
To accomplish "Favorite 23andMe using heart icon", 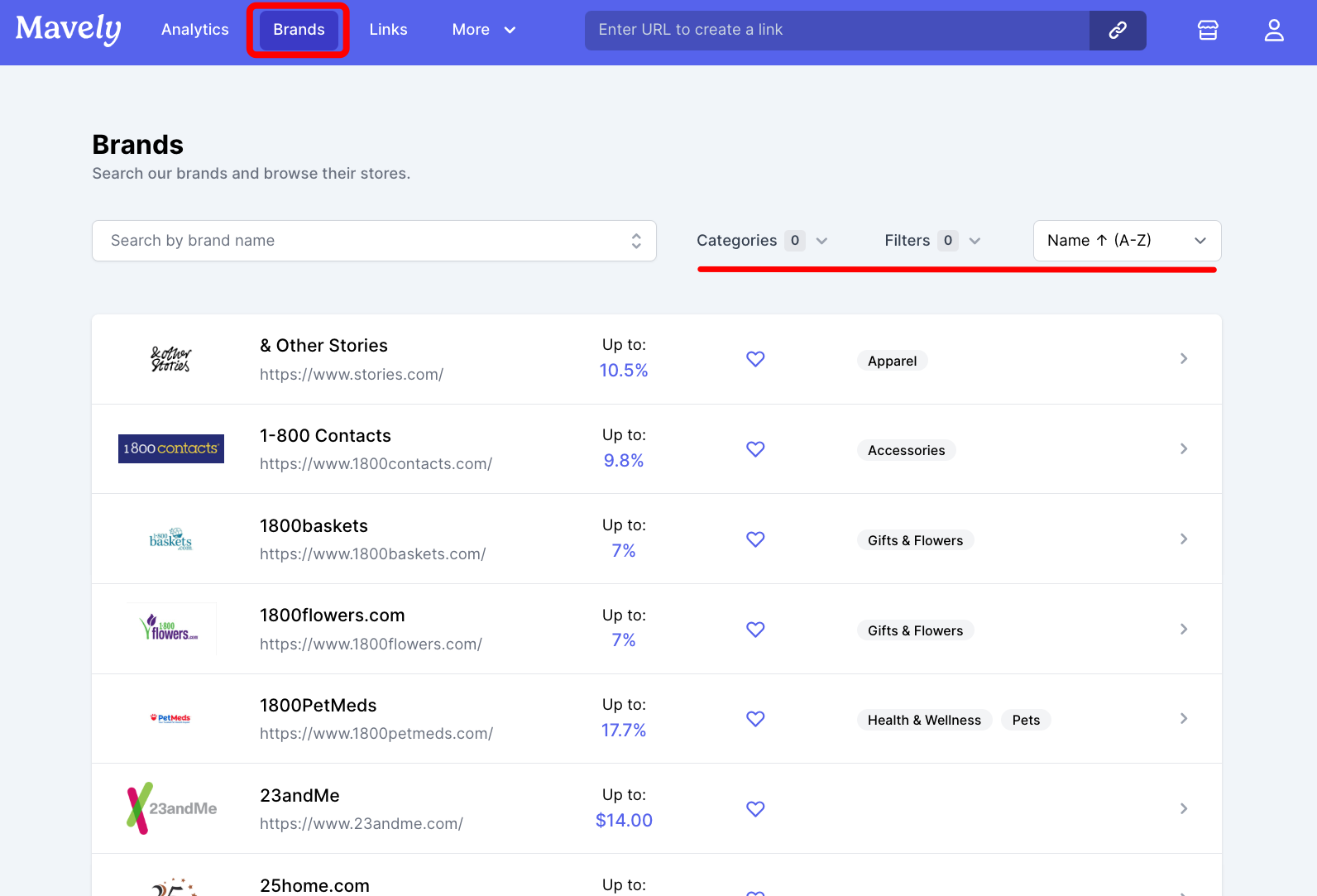I will click(755, 809).
